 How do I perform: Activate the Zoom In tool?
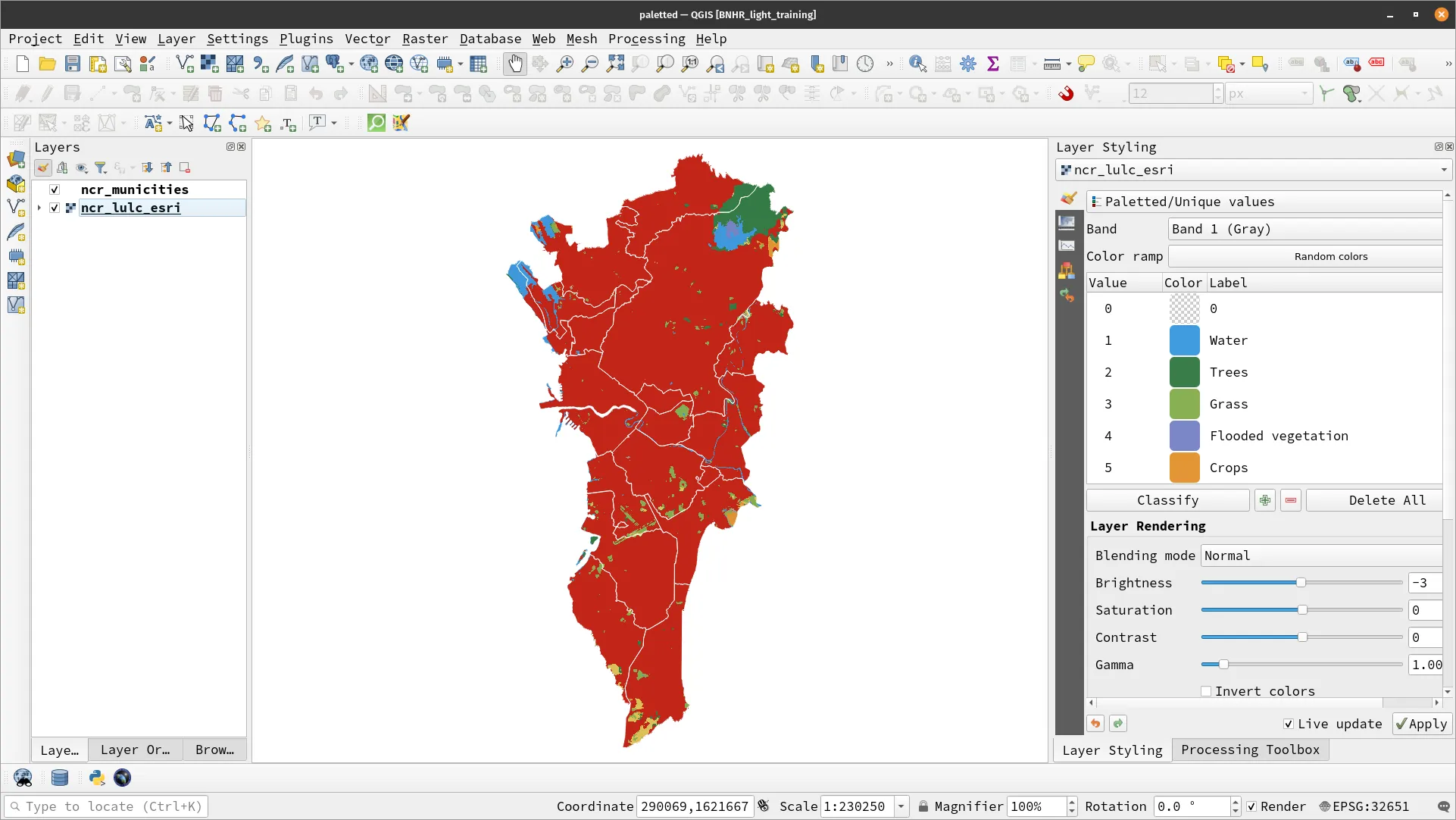point(564,64)
